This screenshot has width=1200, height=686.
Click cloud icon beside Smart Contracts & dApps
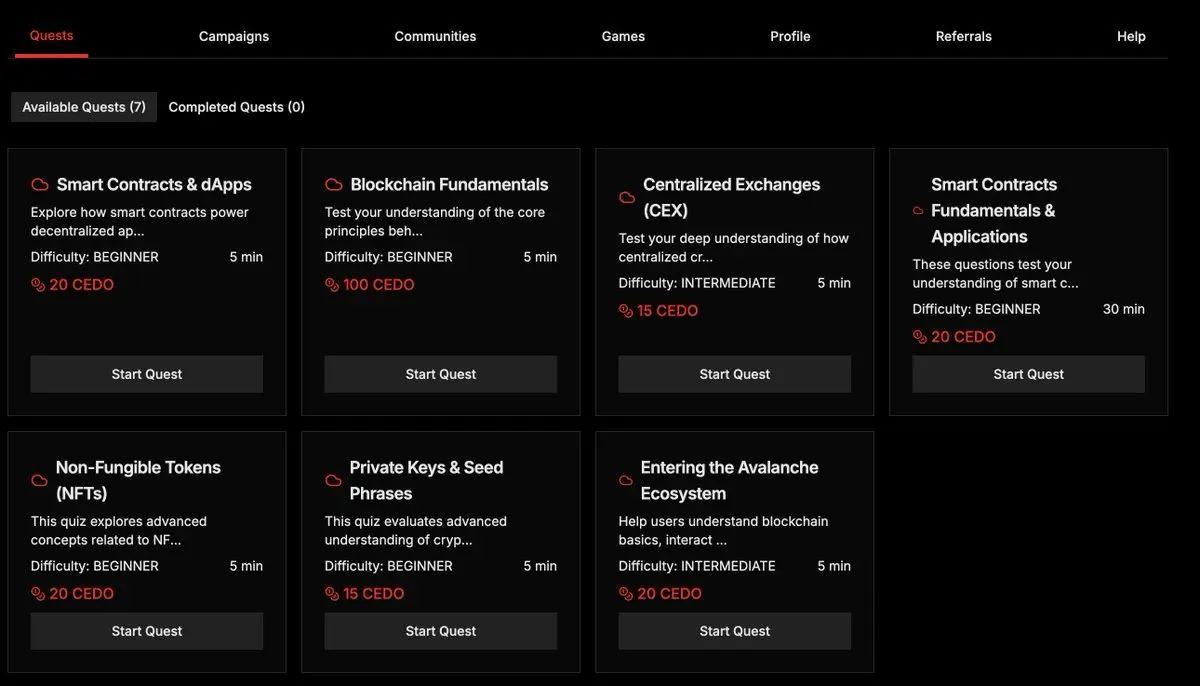tap(40, 185)
